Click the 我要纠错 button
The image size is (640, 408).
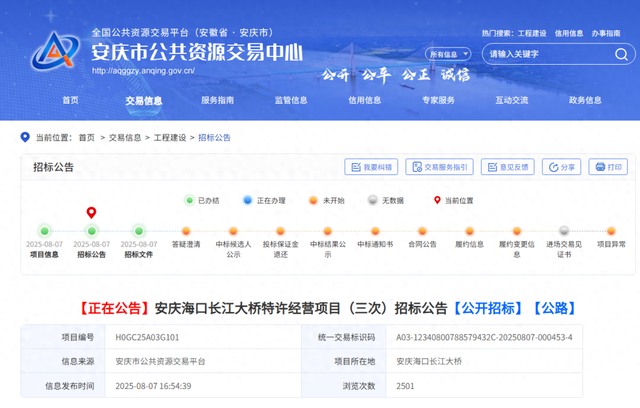tap(371, 167)
